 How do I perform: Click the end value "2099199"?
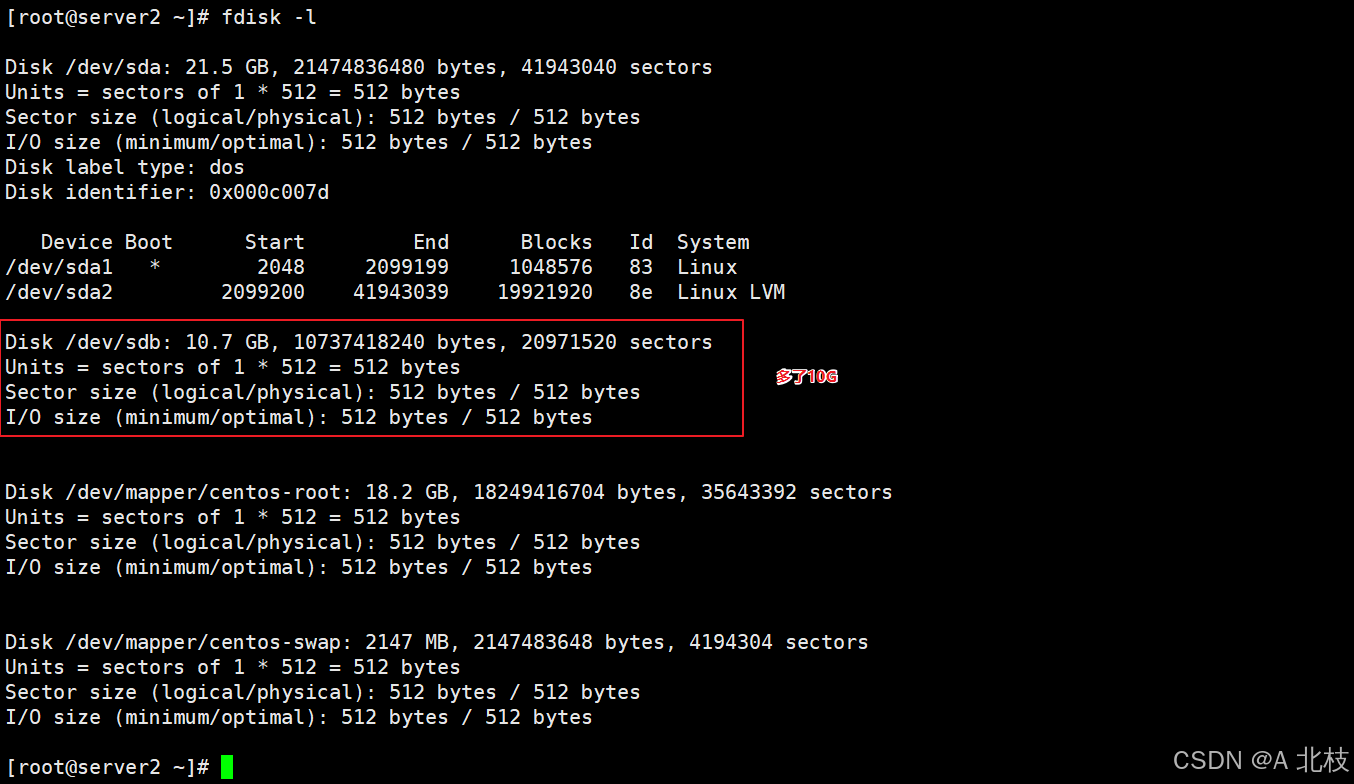coord(407,267)
